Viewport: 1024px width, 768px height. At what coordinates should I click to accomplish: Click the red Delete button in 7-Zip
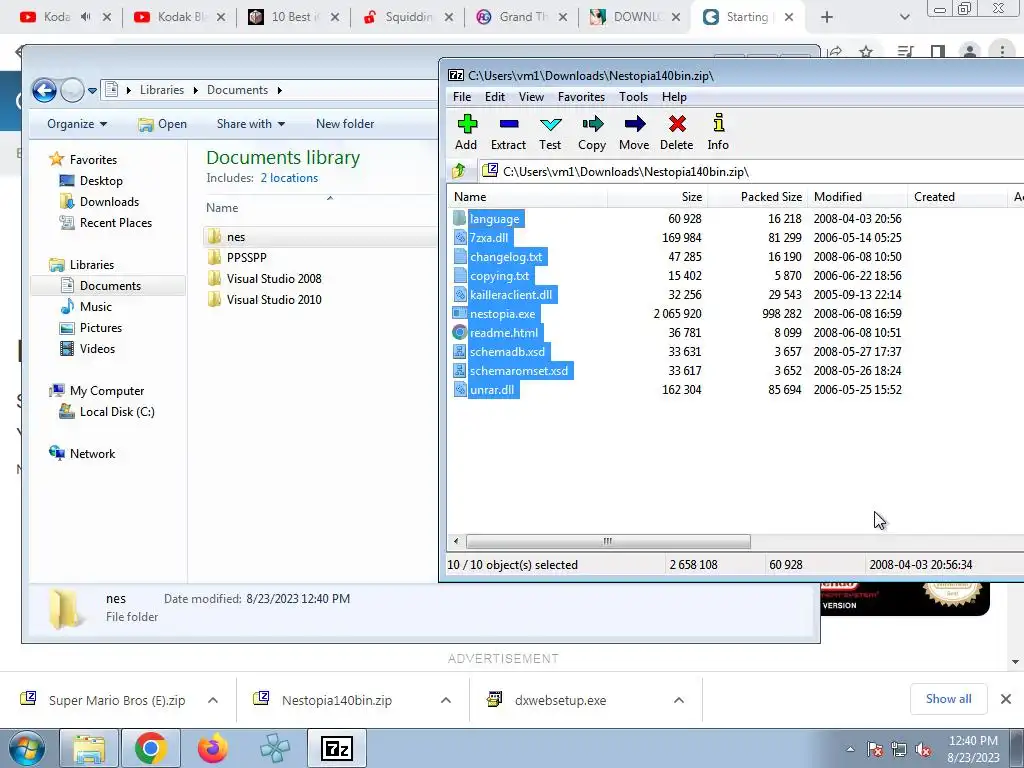677,133
